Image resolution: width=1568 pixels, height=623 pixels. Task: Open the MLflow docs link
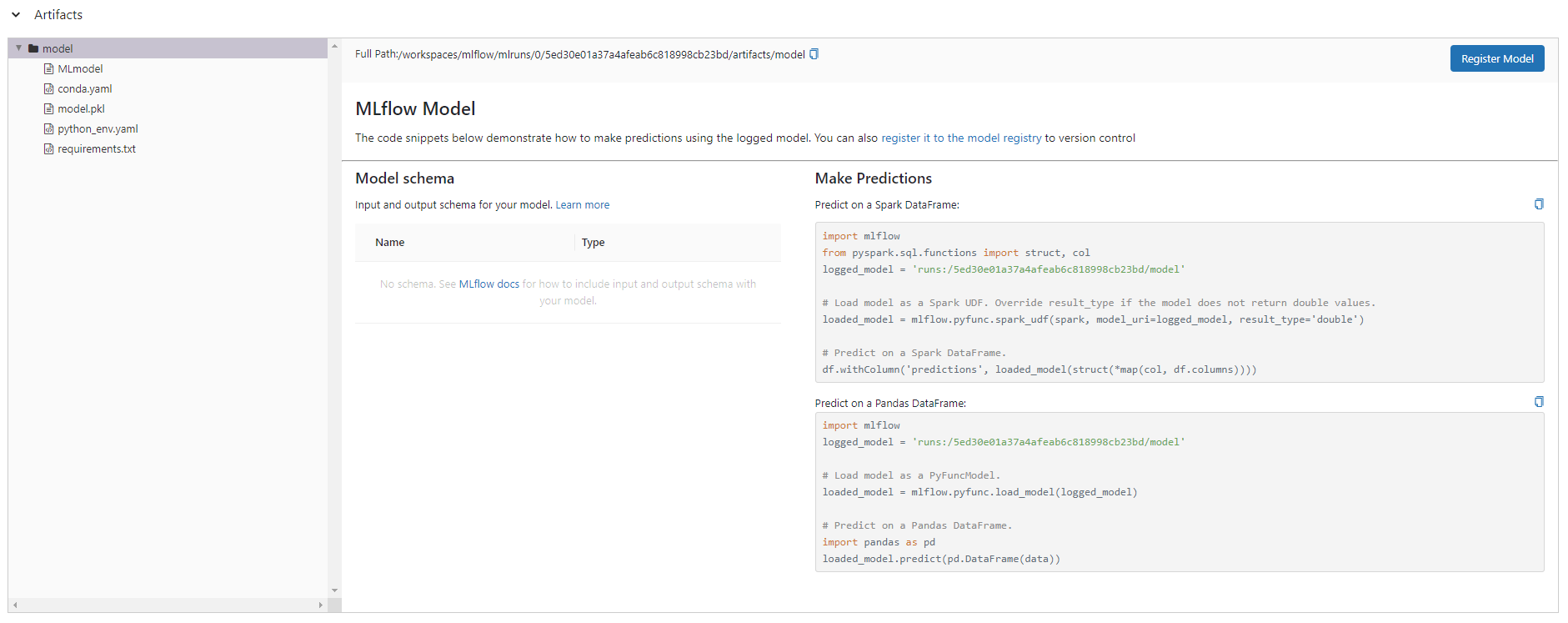[x=488, y=284]
